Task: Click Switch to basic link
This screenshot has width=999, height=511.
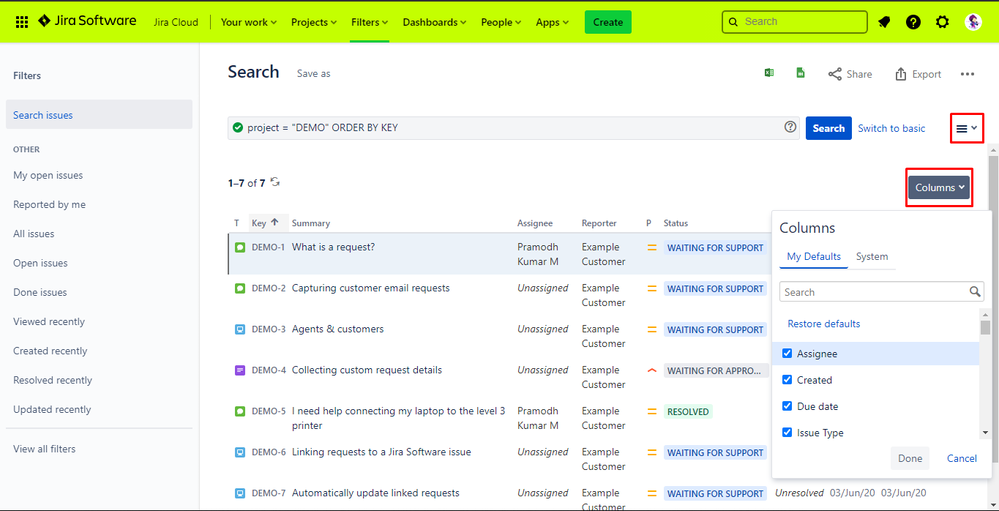Action: click(x=891, y=128)
